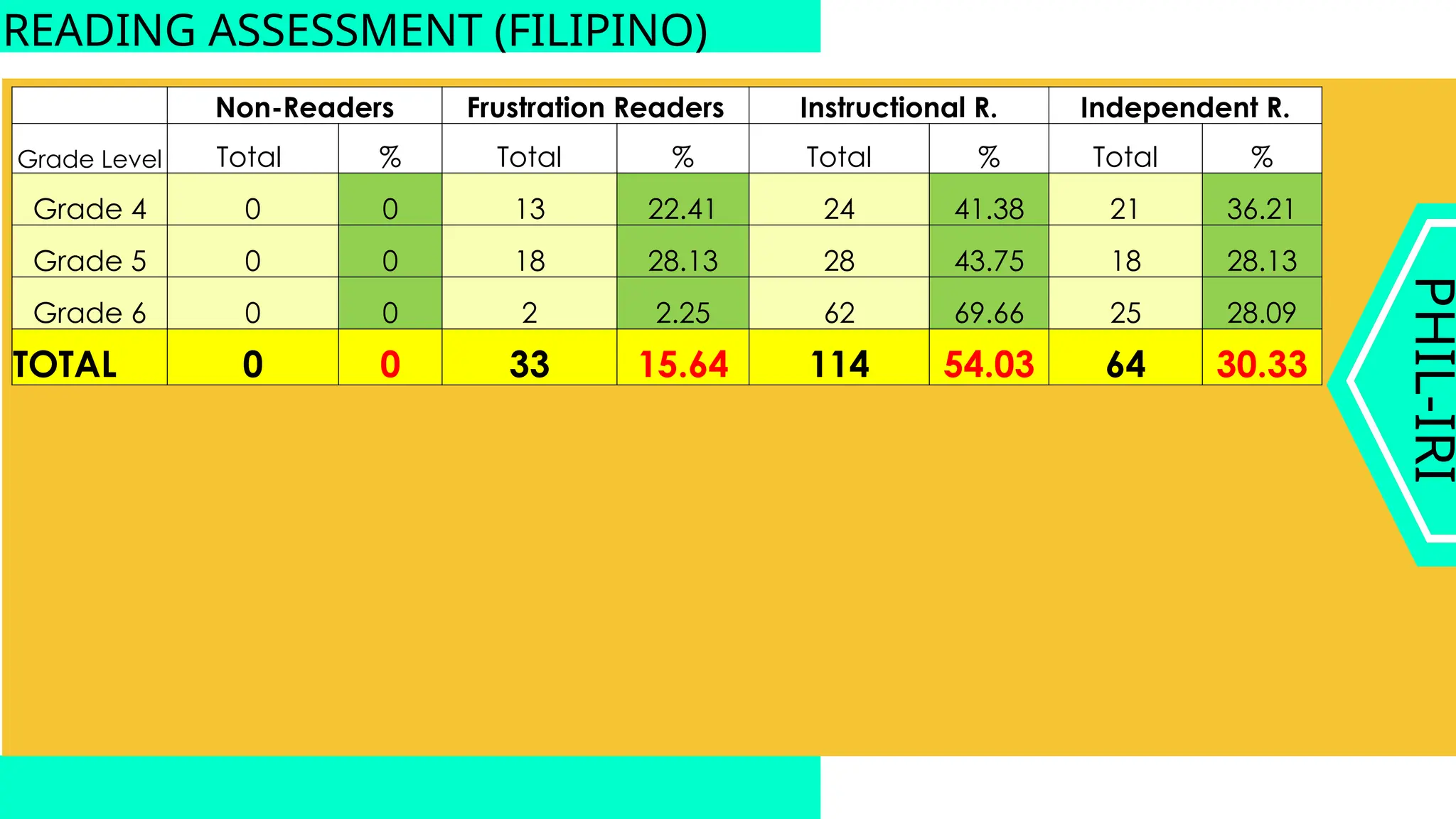The height and width of the screenshot is (819, 1456).
Task: Click the 41.38 percentage cell
Action: coord(988,209)
